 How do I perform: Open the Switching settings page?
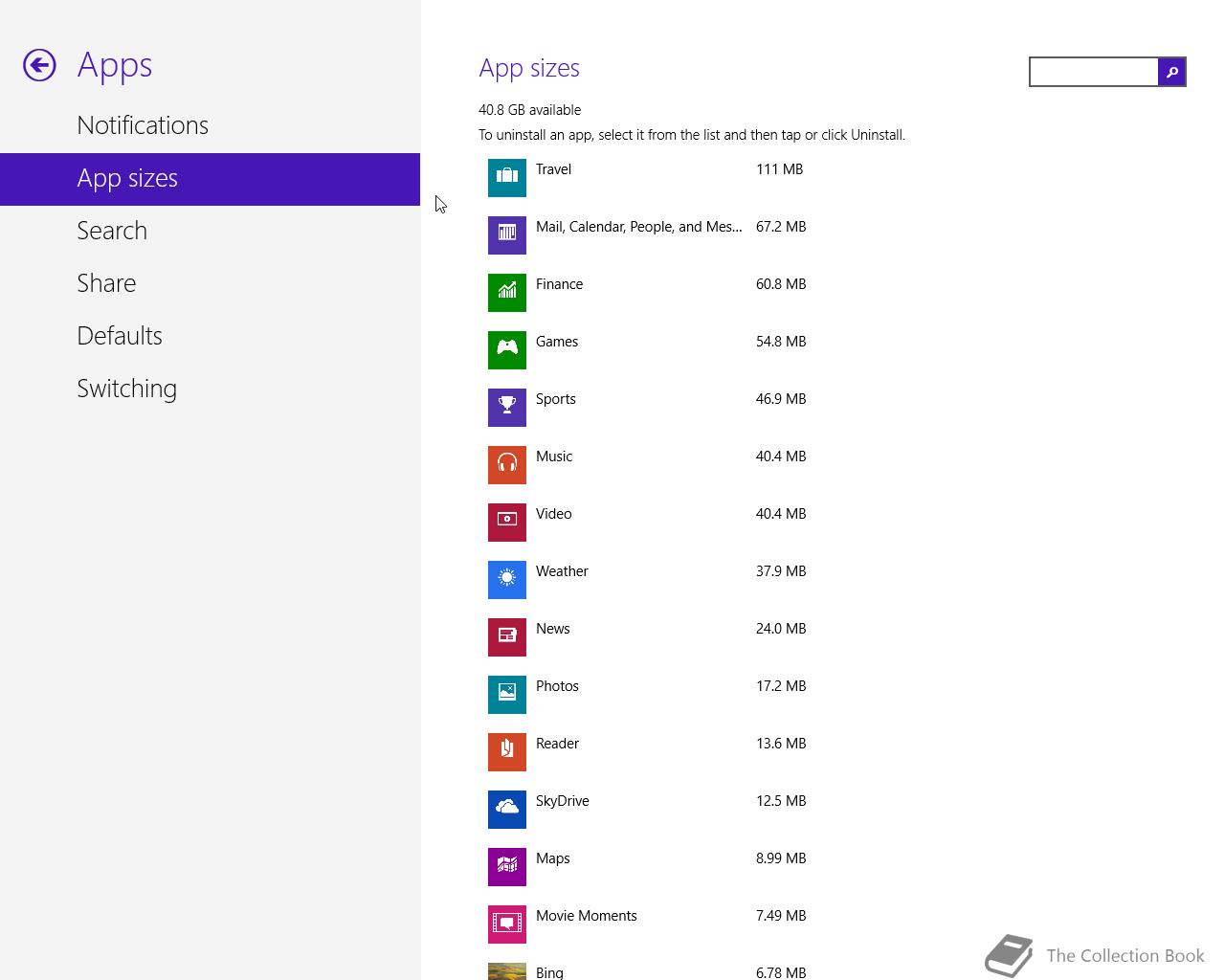tap(127, 389)
